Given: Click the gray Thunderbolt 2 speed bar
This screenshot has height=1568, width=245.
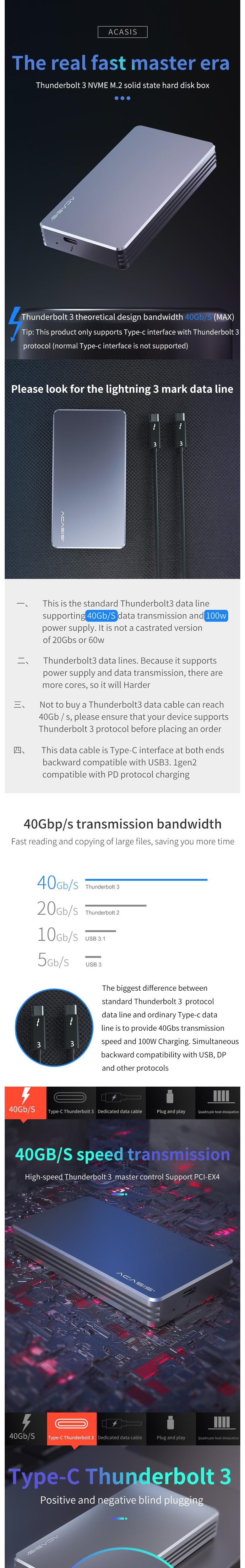Looking at the screenshot, I should pos(116,906).
